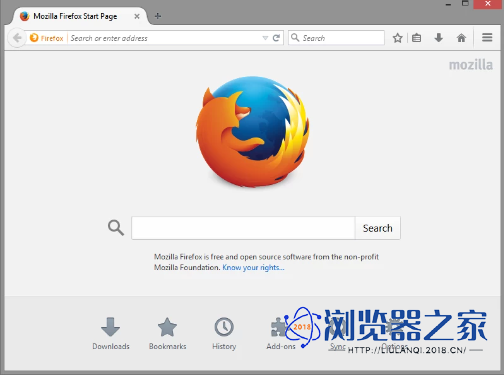Click the back arrow navigation button

[17, 38]
